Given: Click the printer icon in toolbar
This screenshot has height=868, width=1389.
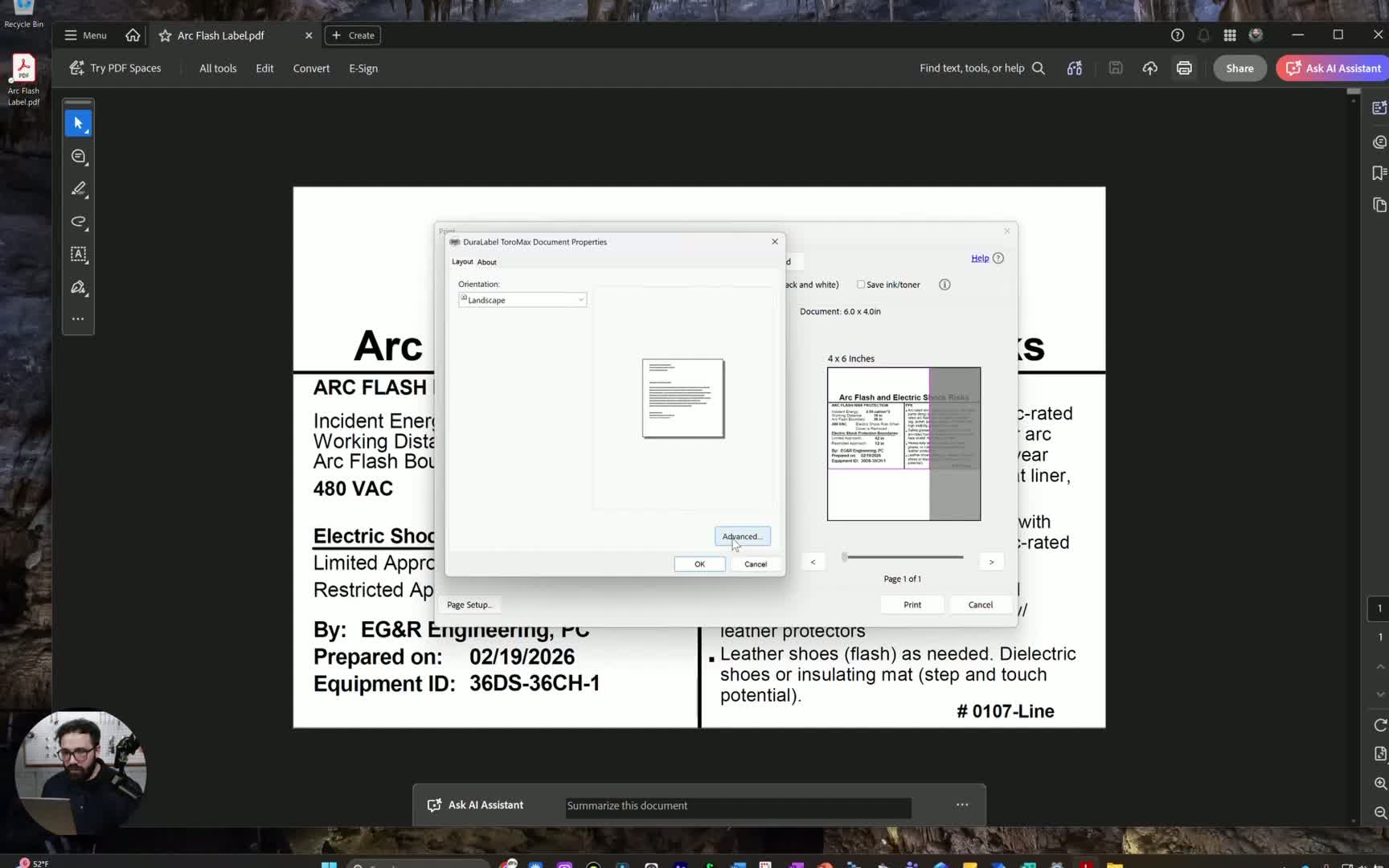Looking at the screenshot, I should pos(1184,68).
